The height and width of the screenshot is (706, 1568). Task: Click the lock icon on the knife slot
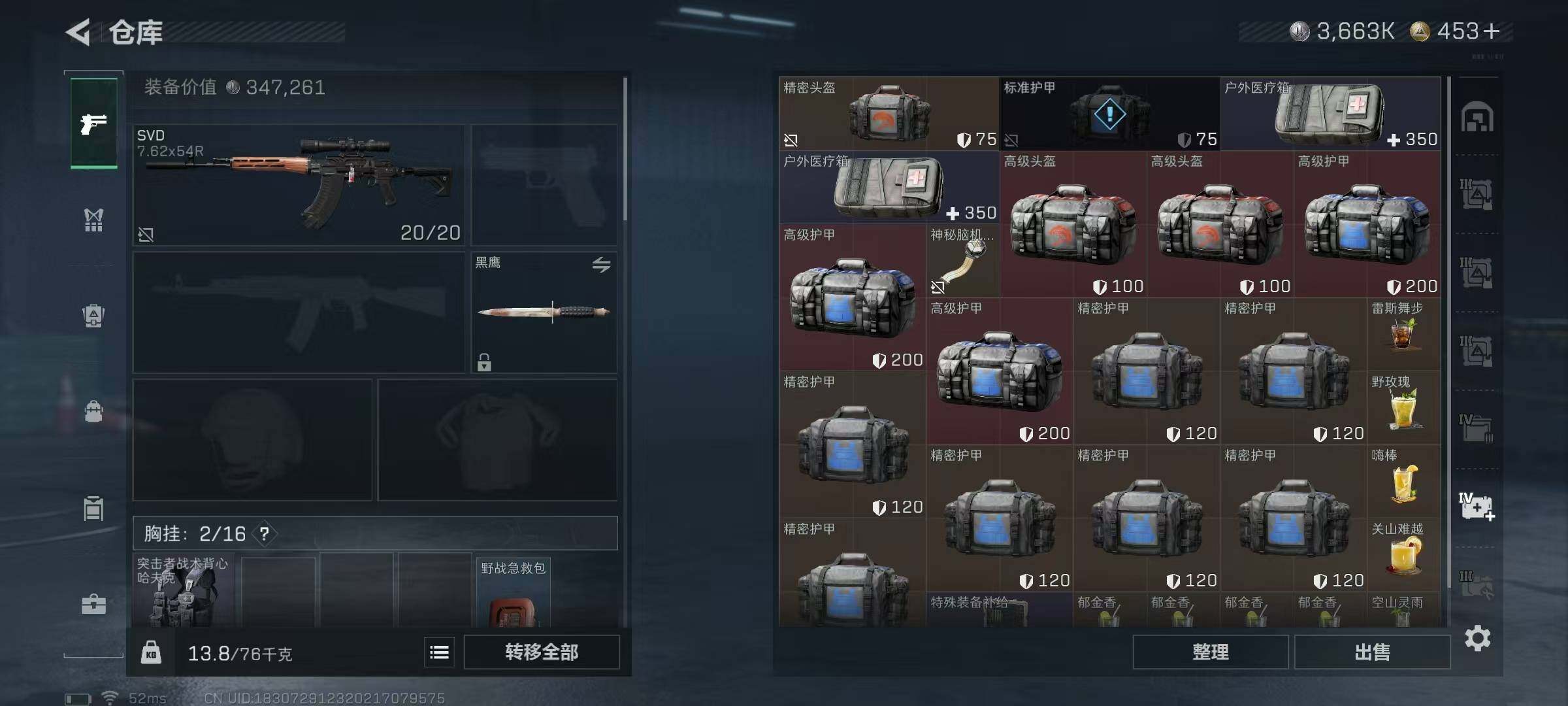pyautogui.click(x=484, y=362)
